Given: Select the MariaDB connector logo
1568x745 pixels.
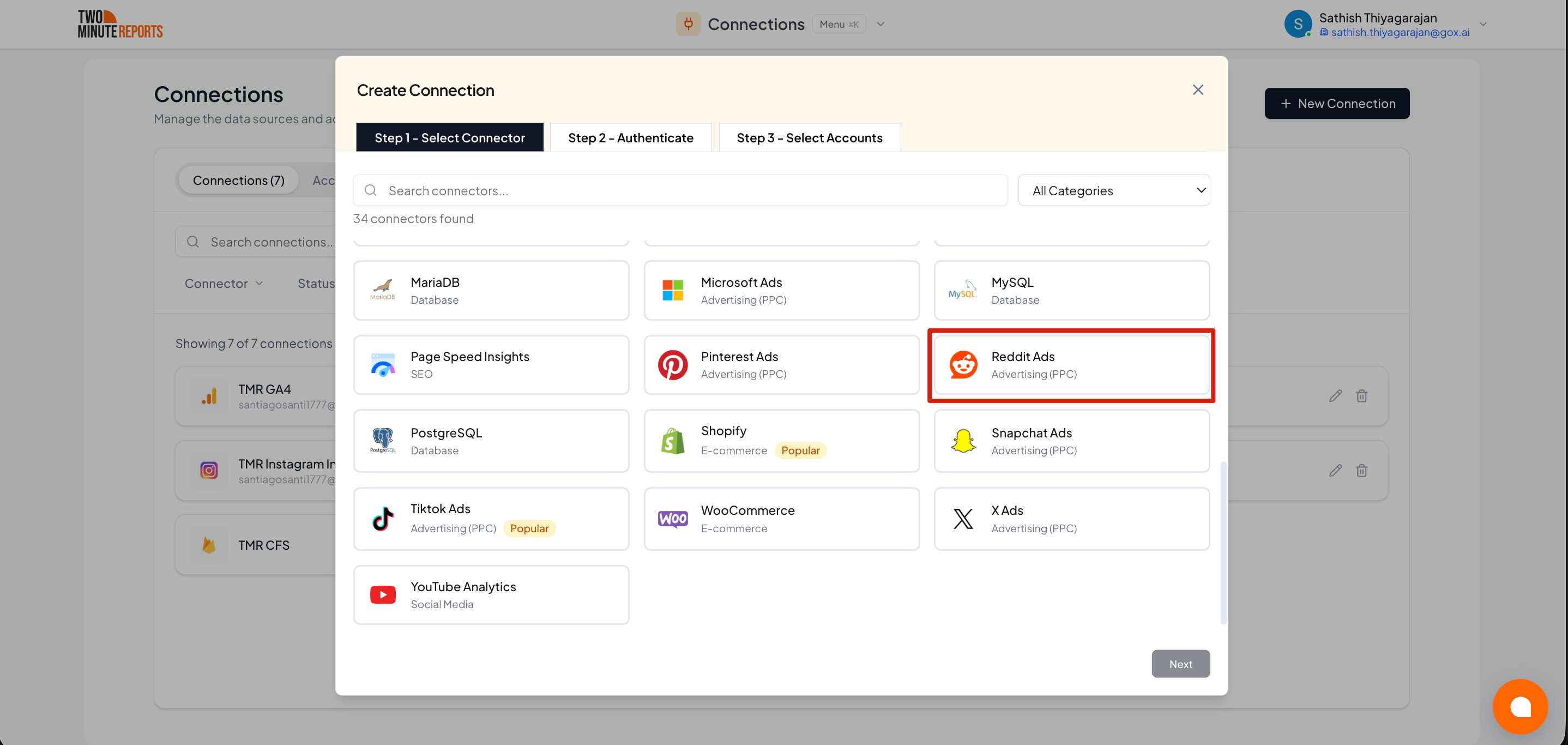Looking at the screenshot, I should click(383, 290).
